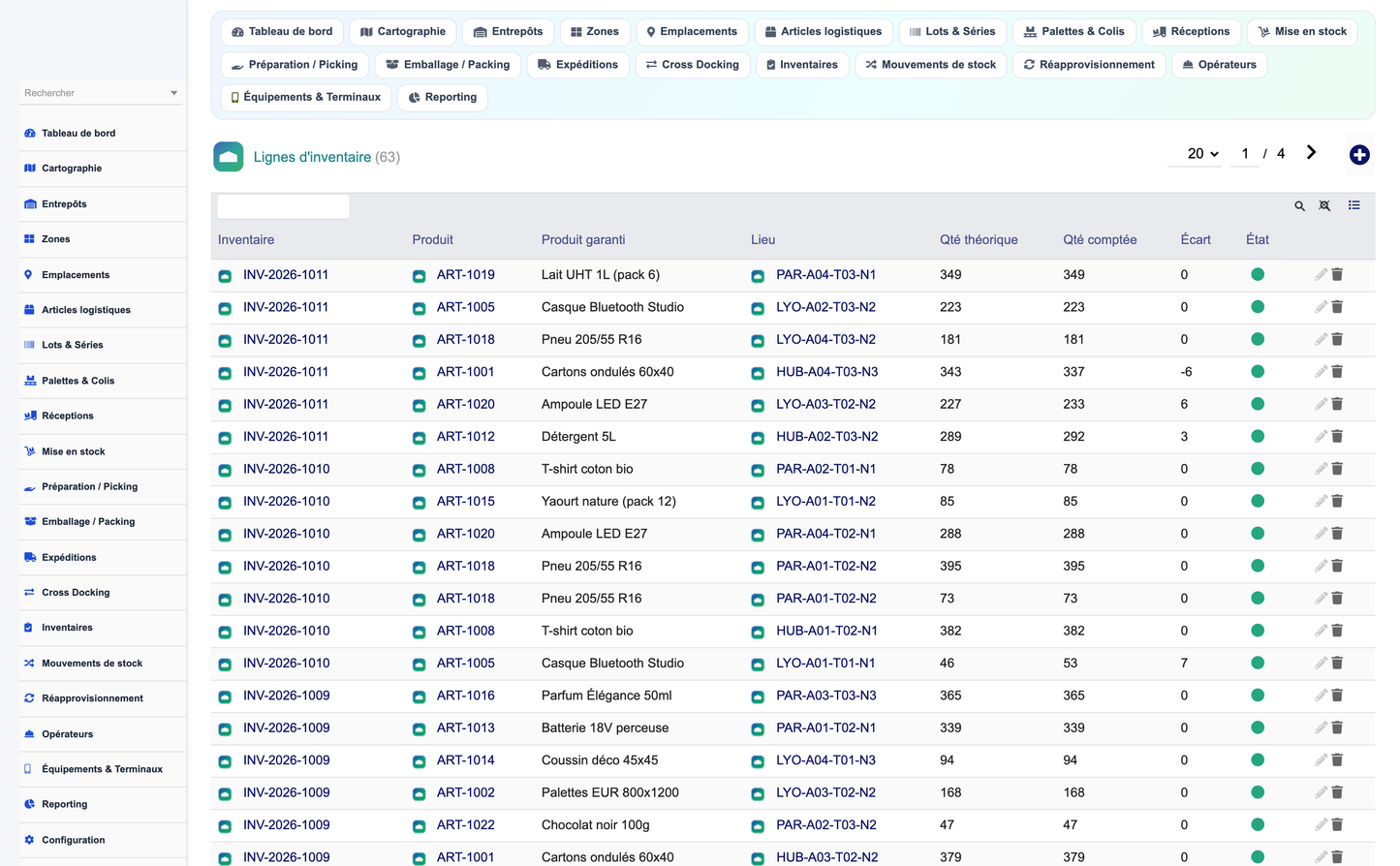Click inventory icon beside first INV-2026-1011

click(x=225, y=276)
